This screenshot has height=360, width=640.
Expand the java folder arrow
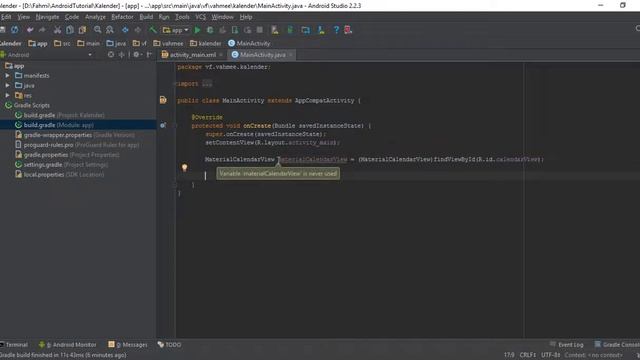coord(7,85)
